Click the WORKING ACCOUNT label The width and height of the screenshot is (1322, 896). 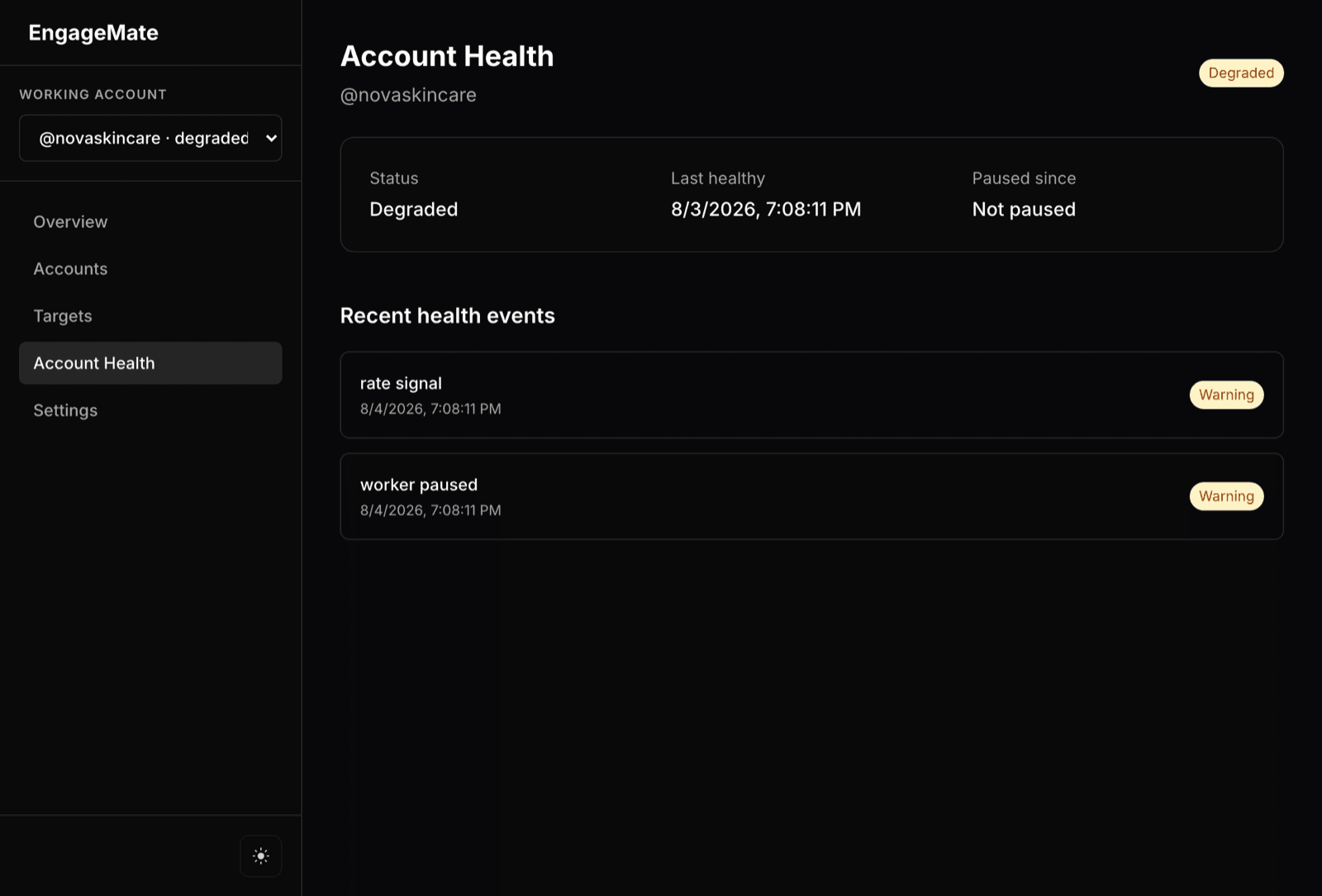point(93,94)
